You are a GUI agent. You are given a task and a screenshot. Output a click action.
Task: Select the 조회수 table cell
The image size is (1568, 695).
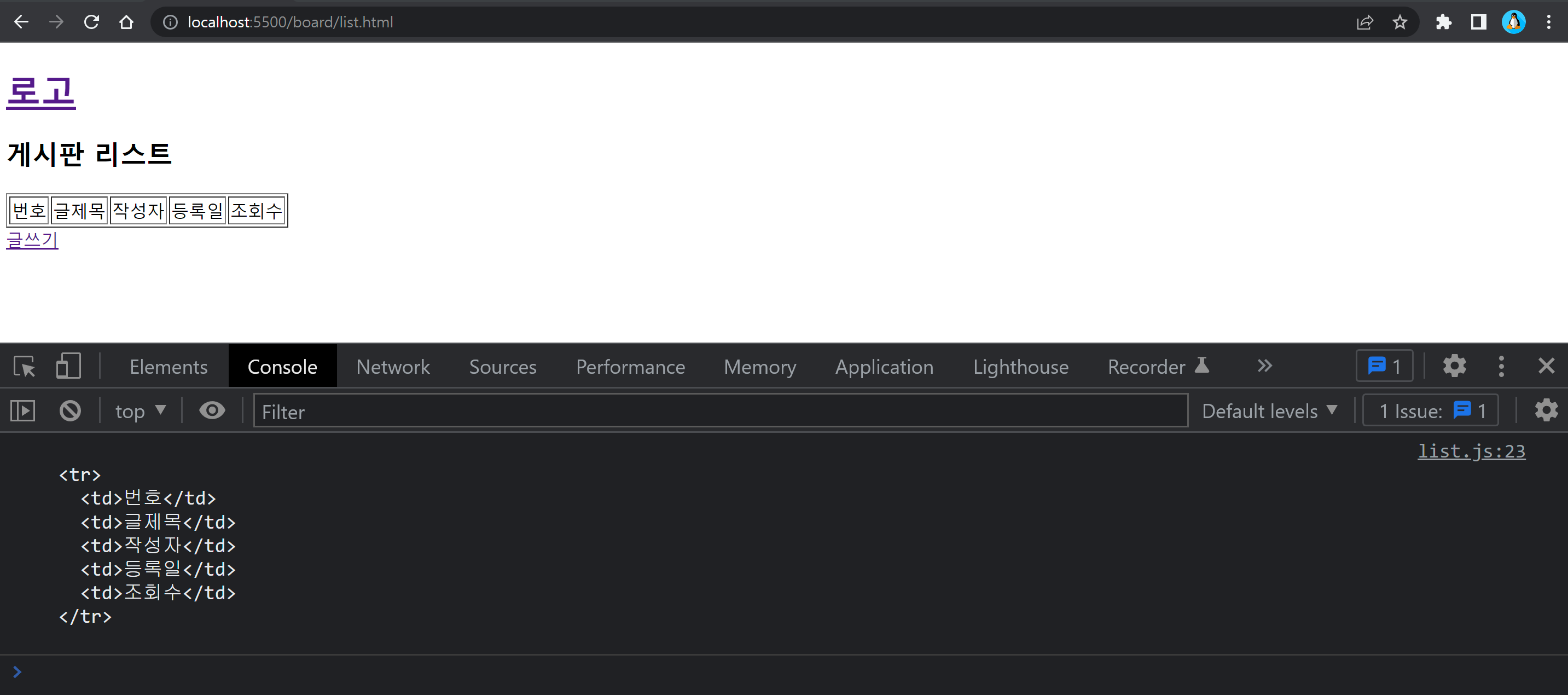tap(256, 210)
